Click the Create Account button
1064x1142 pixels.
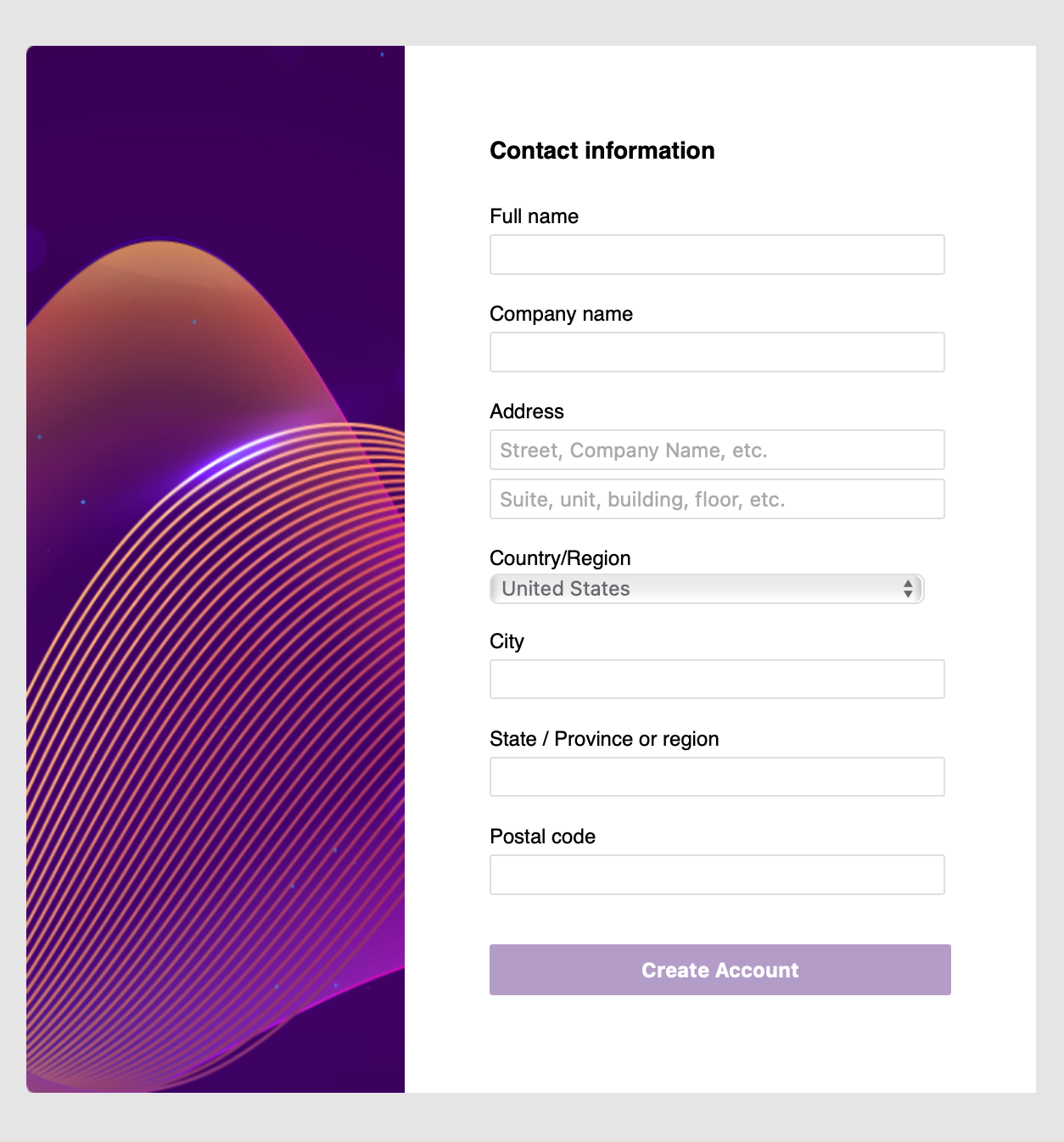720,970
